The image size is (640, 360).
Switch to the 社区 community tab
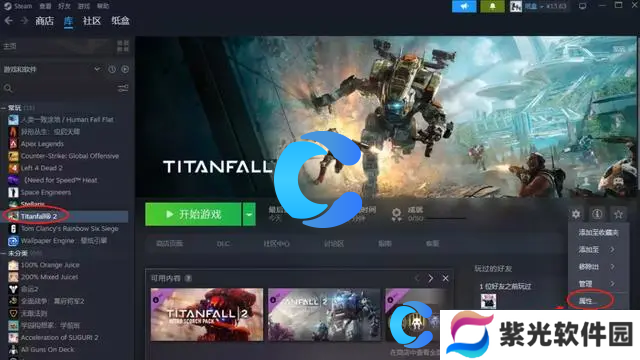point(91,21)
